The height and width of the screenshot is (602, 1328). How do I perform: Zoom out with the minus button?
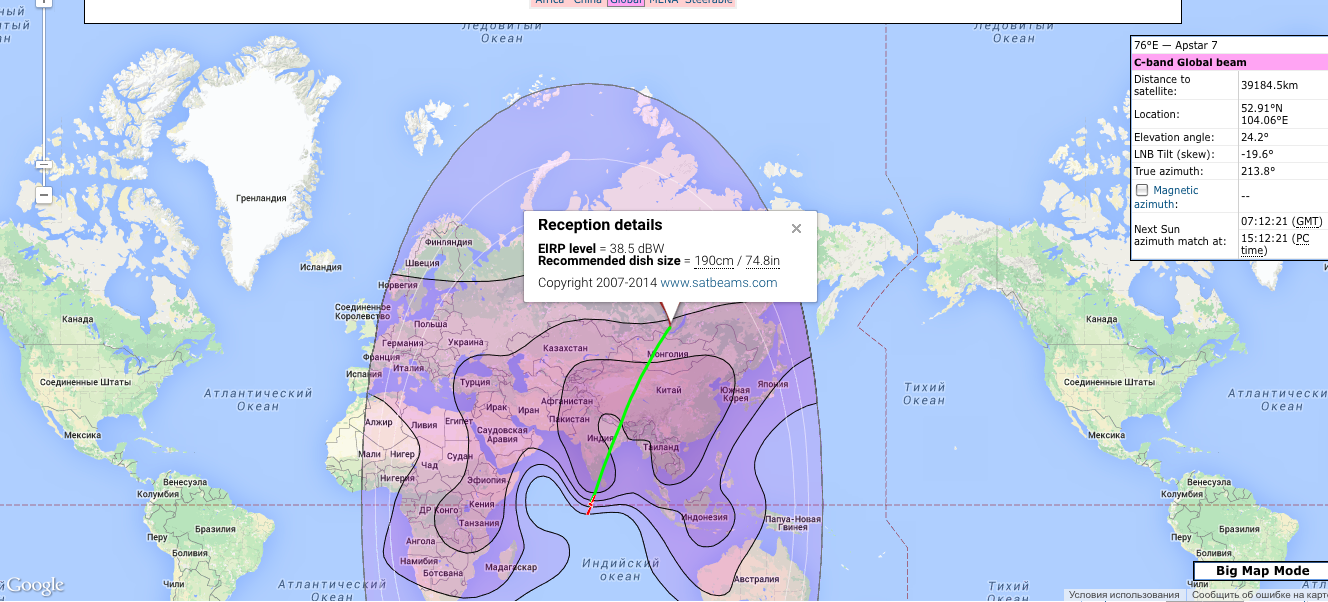click(44, 195)
